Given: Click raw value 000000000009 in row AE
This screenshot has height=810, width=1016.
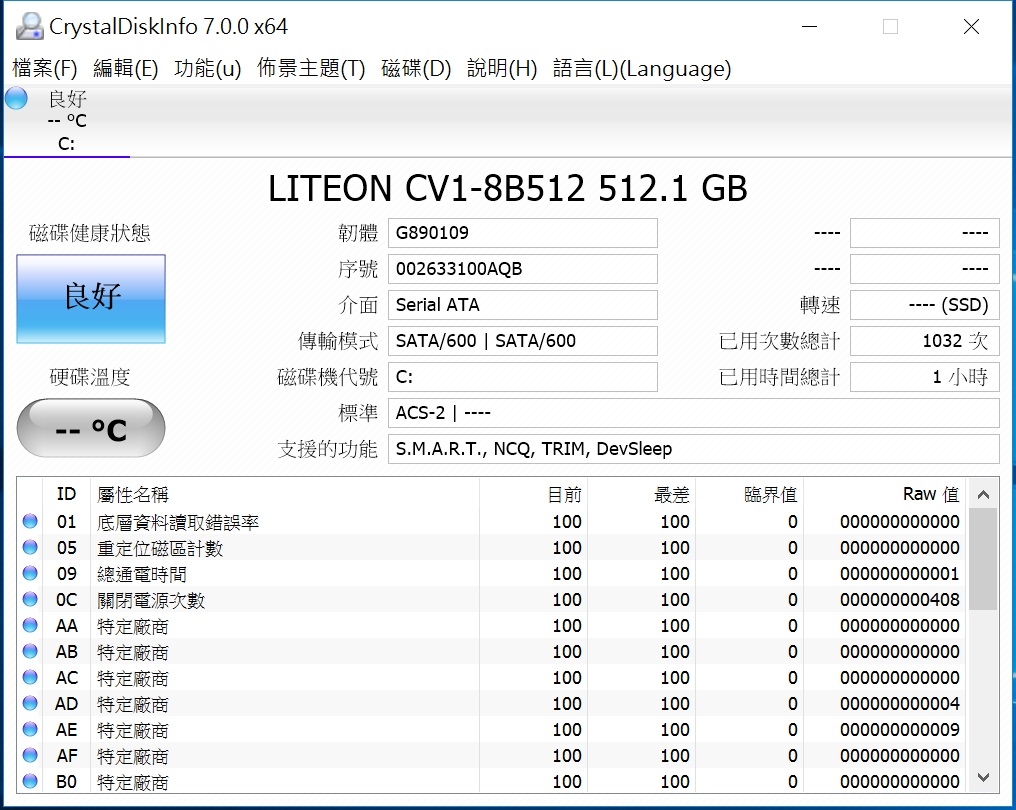Looking at the screenshot, I should [899, 730].
